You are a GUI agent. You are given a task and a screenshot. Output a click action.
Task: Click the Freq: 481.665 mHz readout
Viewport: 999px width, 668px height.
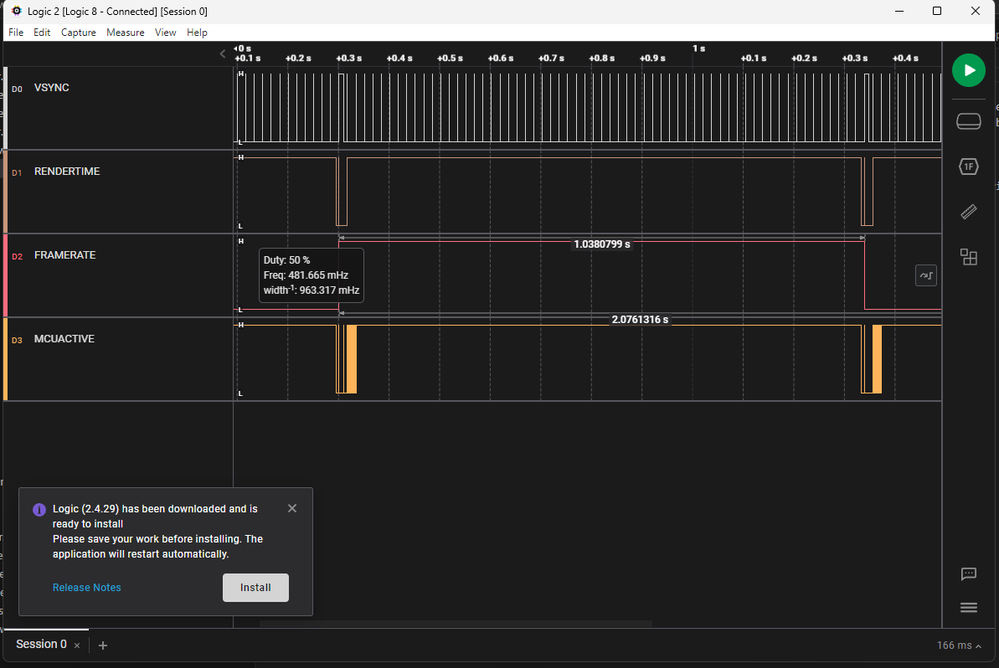(306, 275)
